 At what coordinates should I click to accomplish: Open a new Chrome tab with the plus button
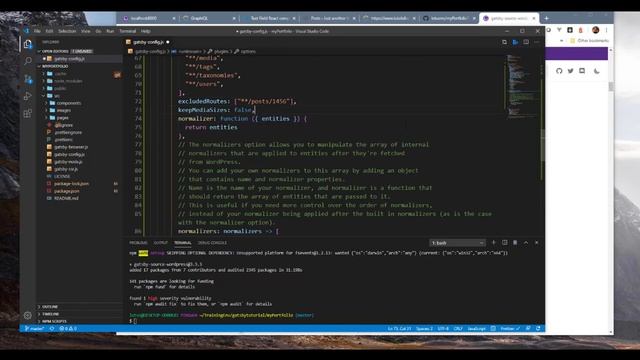click(546, 18)
